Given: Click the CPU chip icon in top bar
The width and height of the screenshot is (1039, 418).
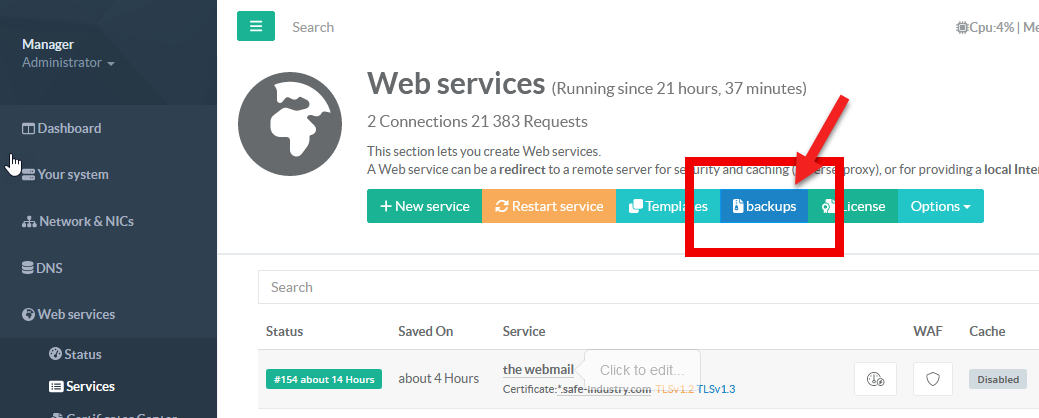Looking at the screenshot, I should coord(961,28).
